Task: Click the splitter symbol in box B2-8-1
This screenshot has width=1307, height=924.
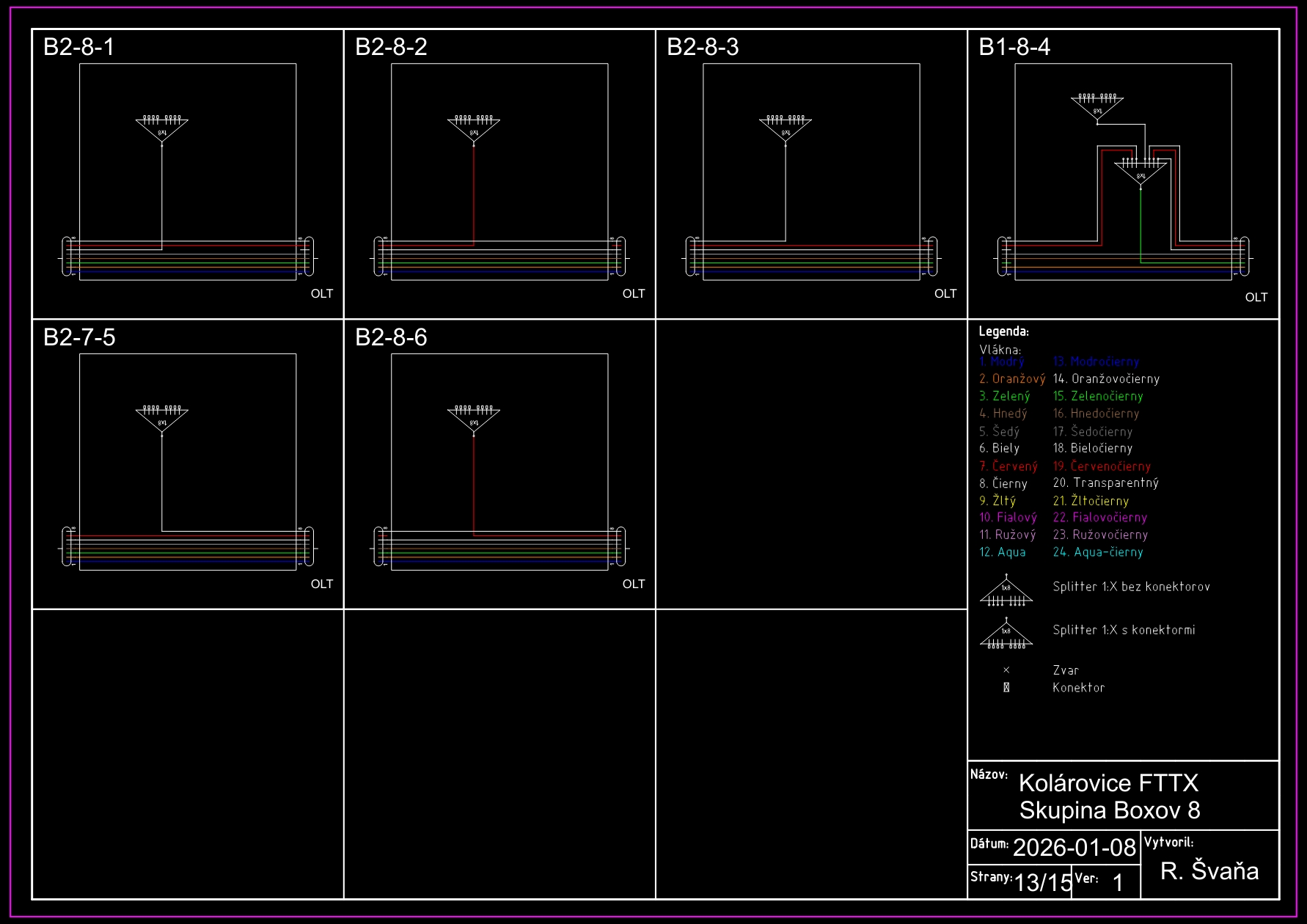Action: click(x=162, y=128)
